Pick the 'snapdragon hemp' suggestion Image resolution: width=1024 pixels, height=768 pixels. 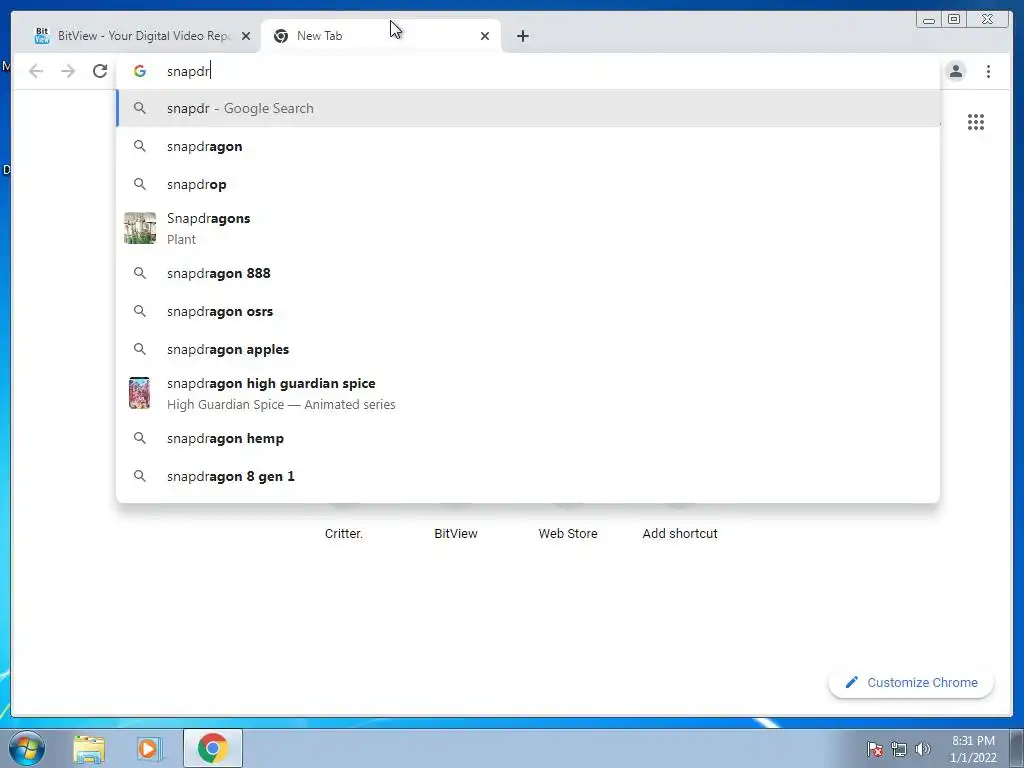[x=528, y=438]
